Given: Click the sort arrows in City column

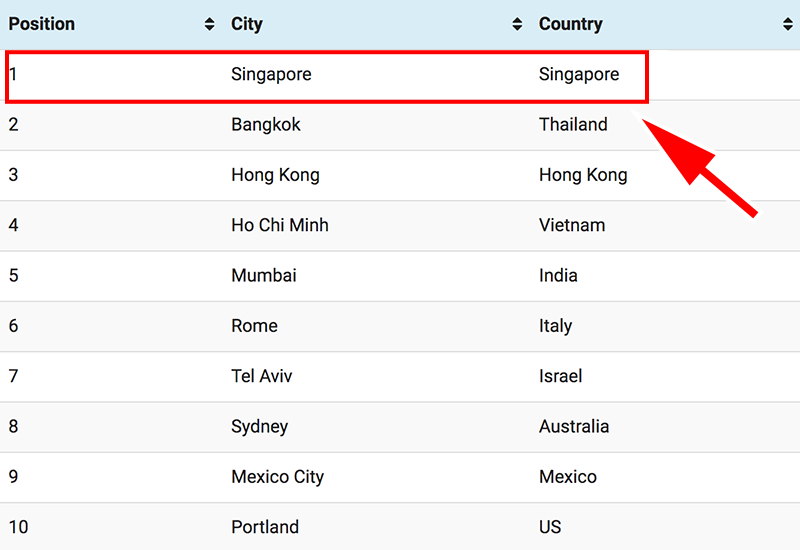Looking at the screenshot, I should [x=517, y=24].
